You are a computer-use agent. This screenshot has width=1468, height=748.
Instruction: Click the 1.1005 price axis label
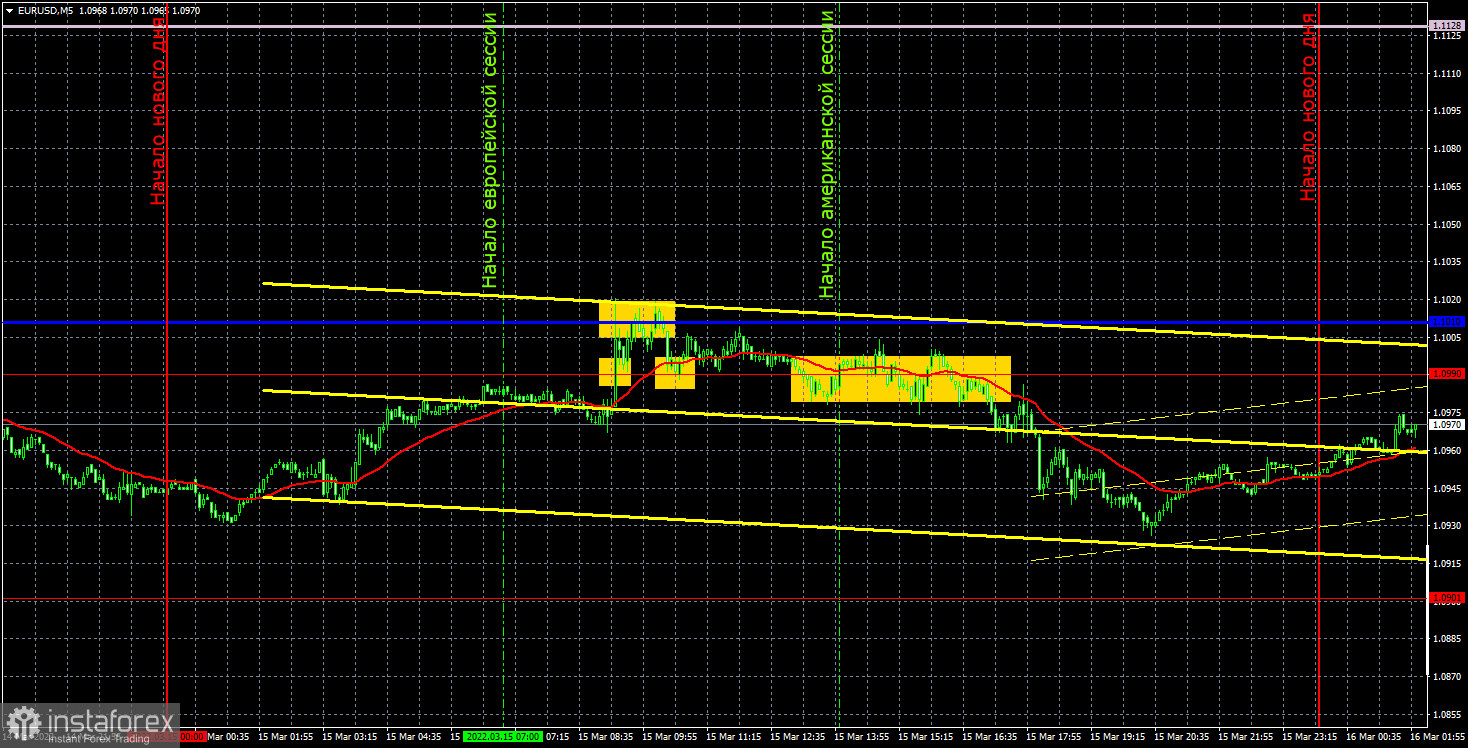coord(1447,338)
